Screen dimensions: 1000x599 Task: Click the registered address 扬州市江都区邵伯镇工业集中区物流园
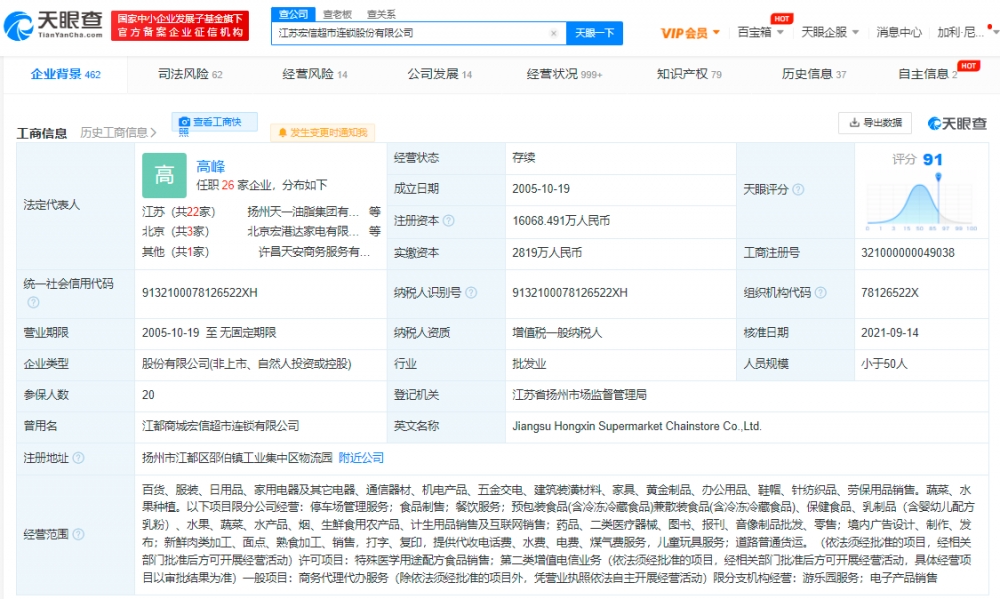(x=237, y=458)
